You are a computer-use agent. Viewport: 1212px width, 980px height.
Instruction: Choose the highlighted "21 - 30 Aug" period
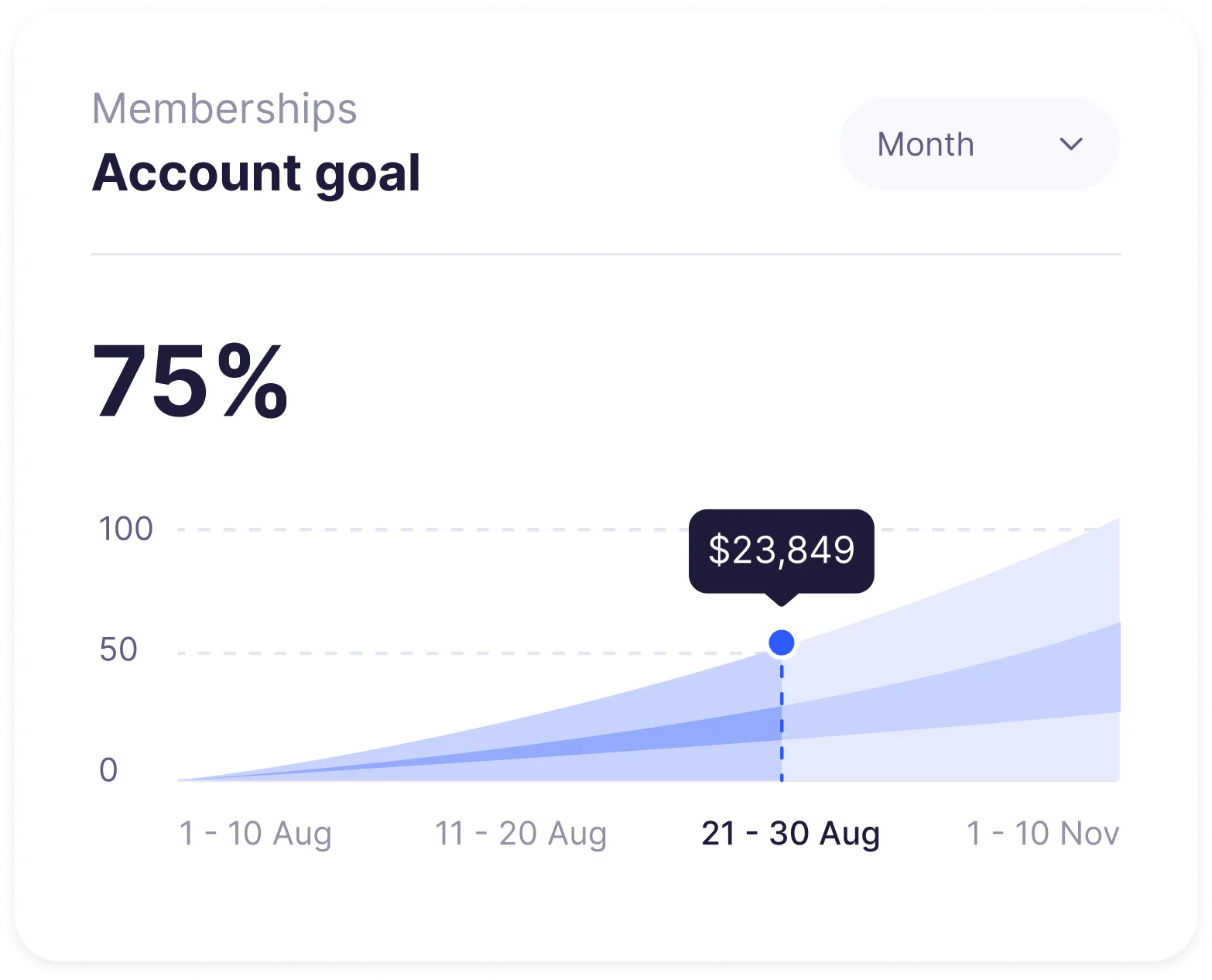(x=790, y=834)
